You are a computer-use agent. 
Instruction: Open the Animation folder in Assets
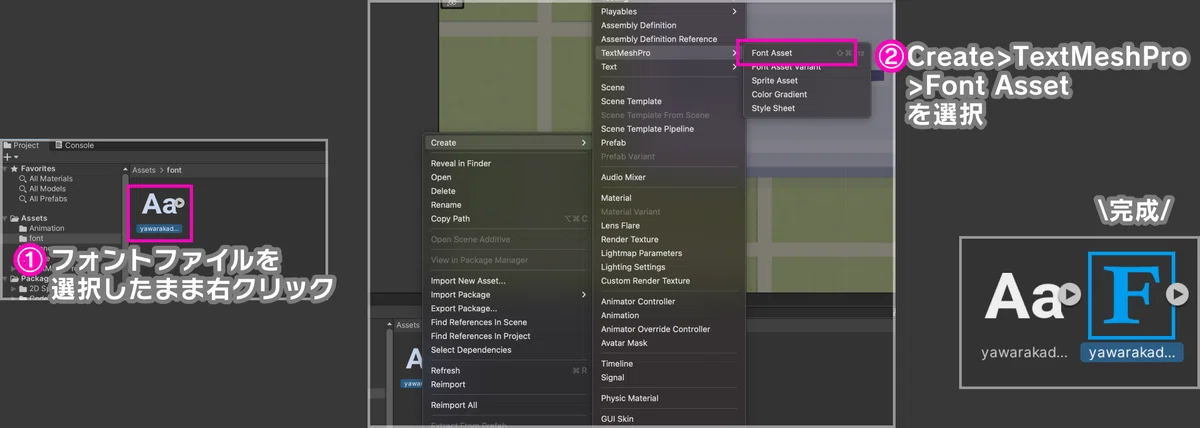tap(48, 228)
